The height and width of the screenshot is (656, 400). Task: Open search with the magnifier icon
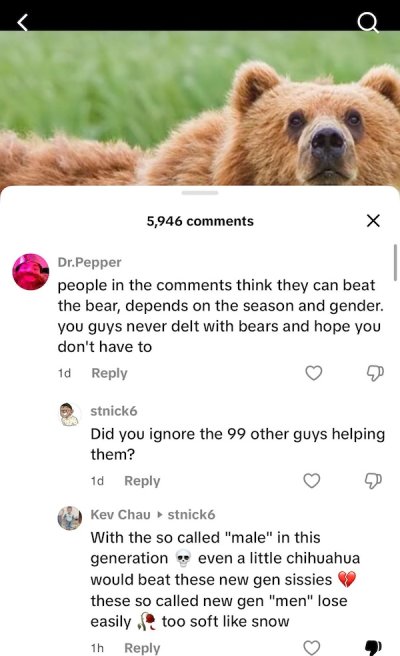(x=368, y=23)
